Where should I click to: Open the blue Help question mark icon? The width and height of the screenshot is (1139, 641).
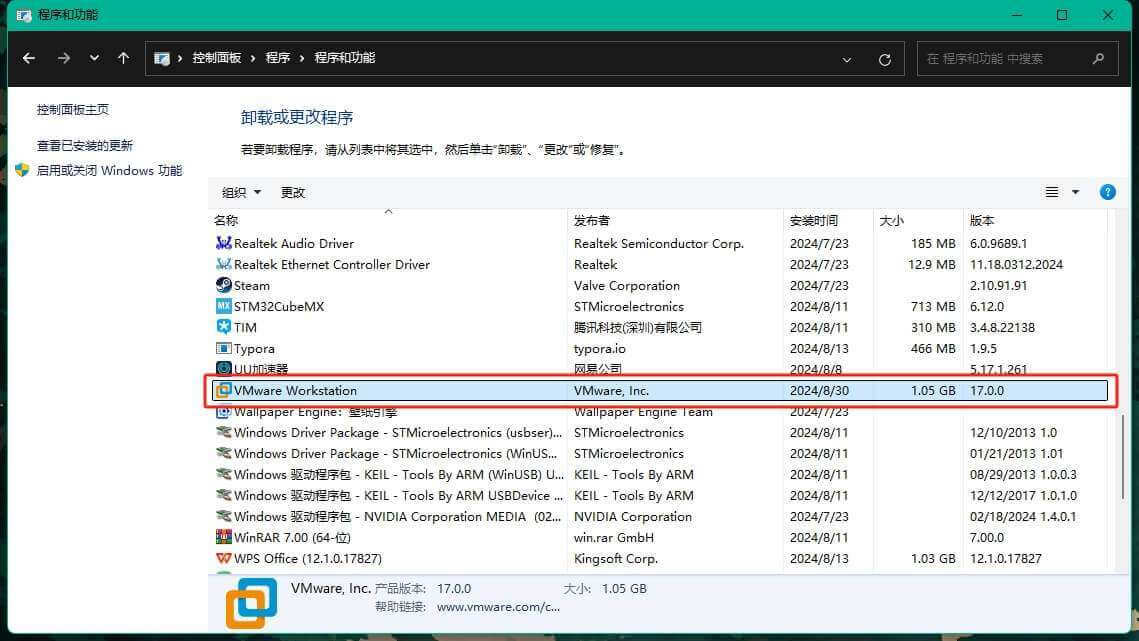(1107, 191)
